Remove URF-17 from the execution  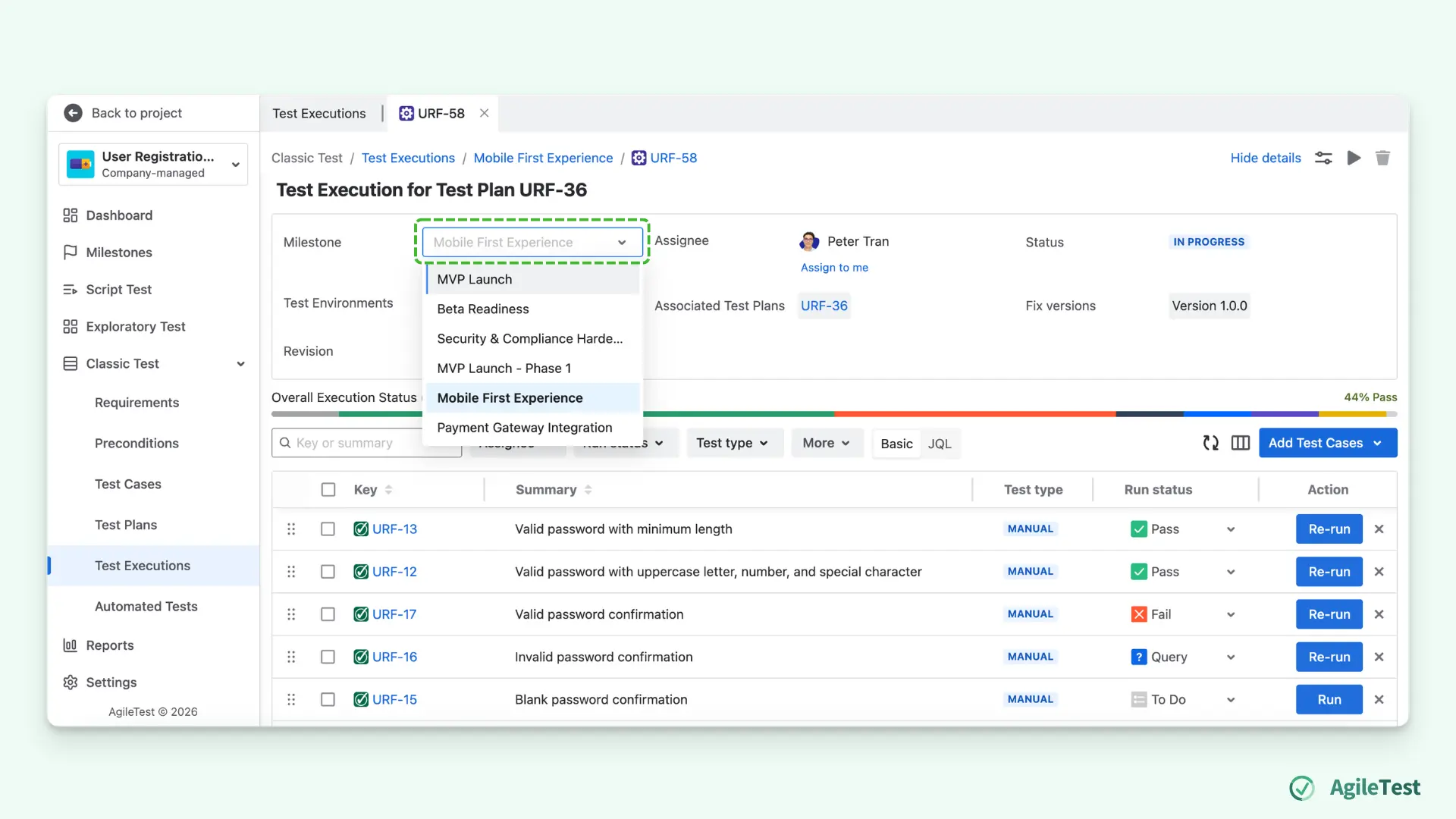point(1379,614)
